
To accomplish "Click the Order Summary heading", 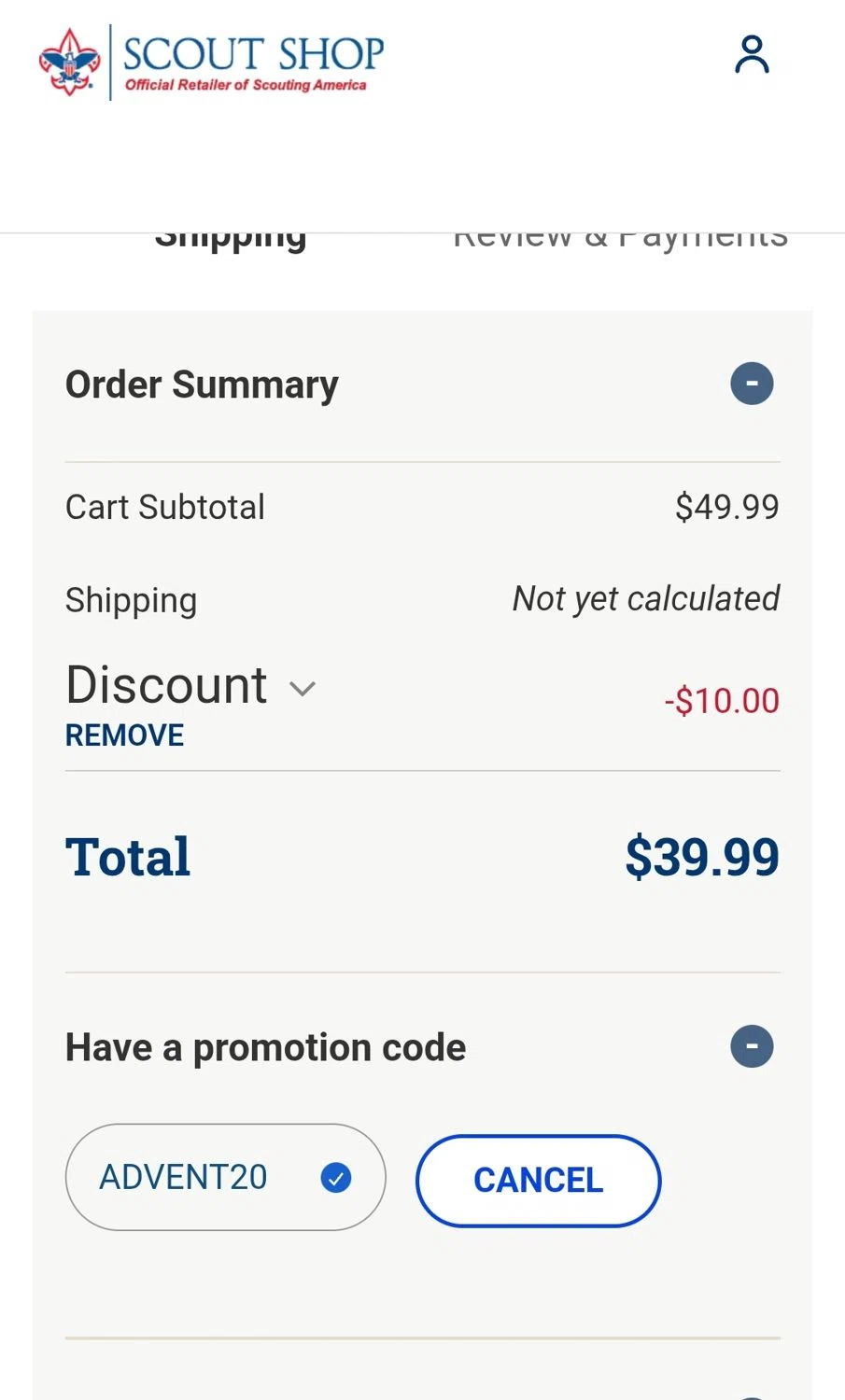I will (202, 385).
